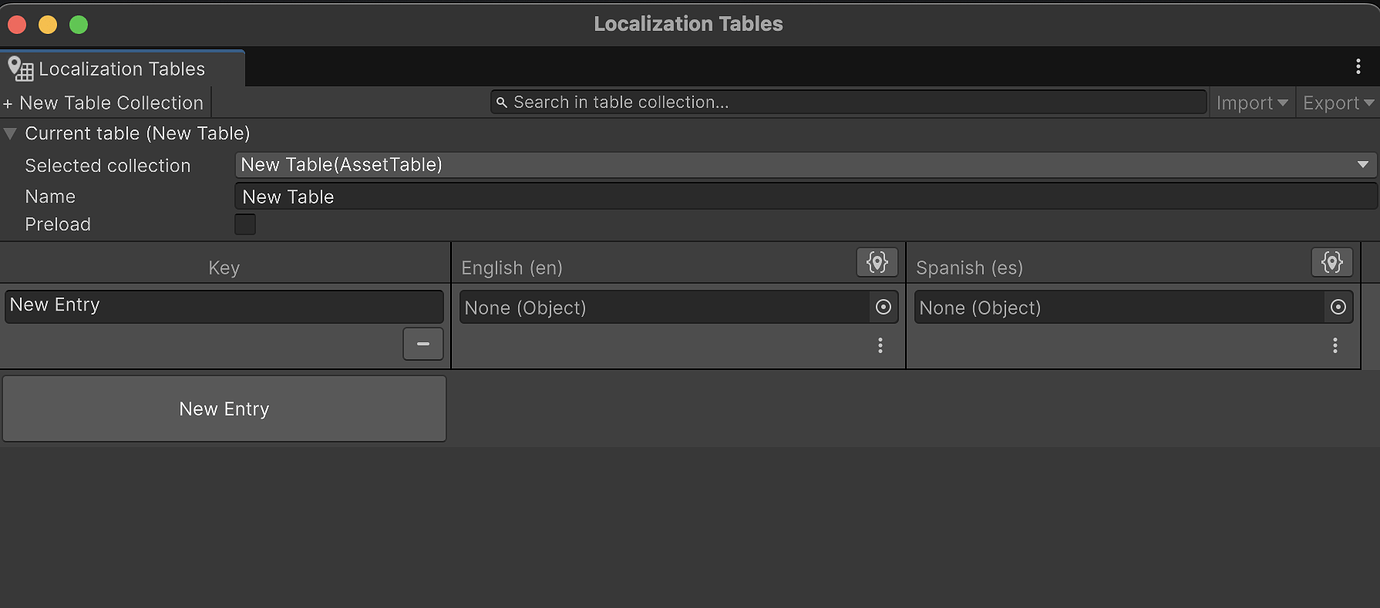
Task: Remove the entry with the minus button
Action: click(423, 343)
